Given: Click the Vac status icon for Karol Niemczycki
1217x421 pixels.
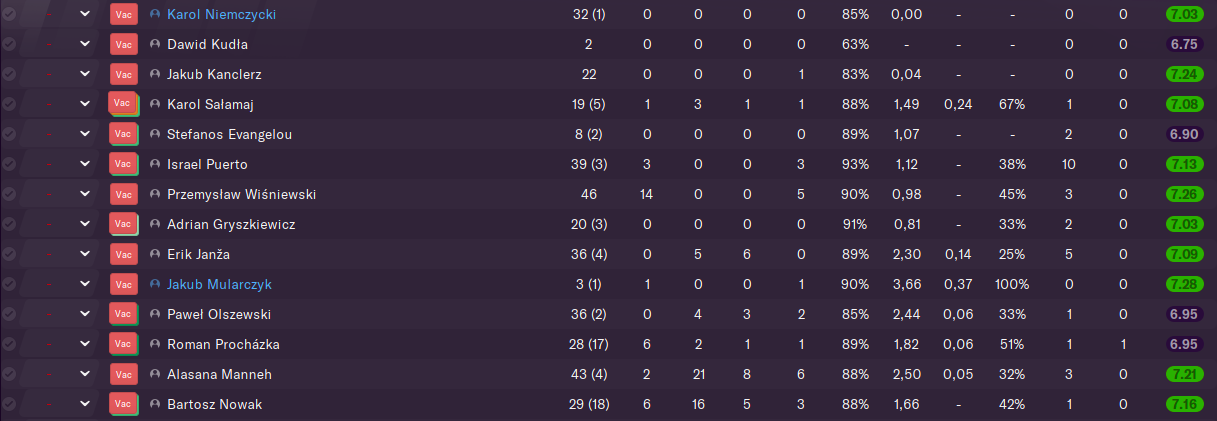Looking at the screenshot, I should click(123, 15).
